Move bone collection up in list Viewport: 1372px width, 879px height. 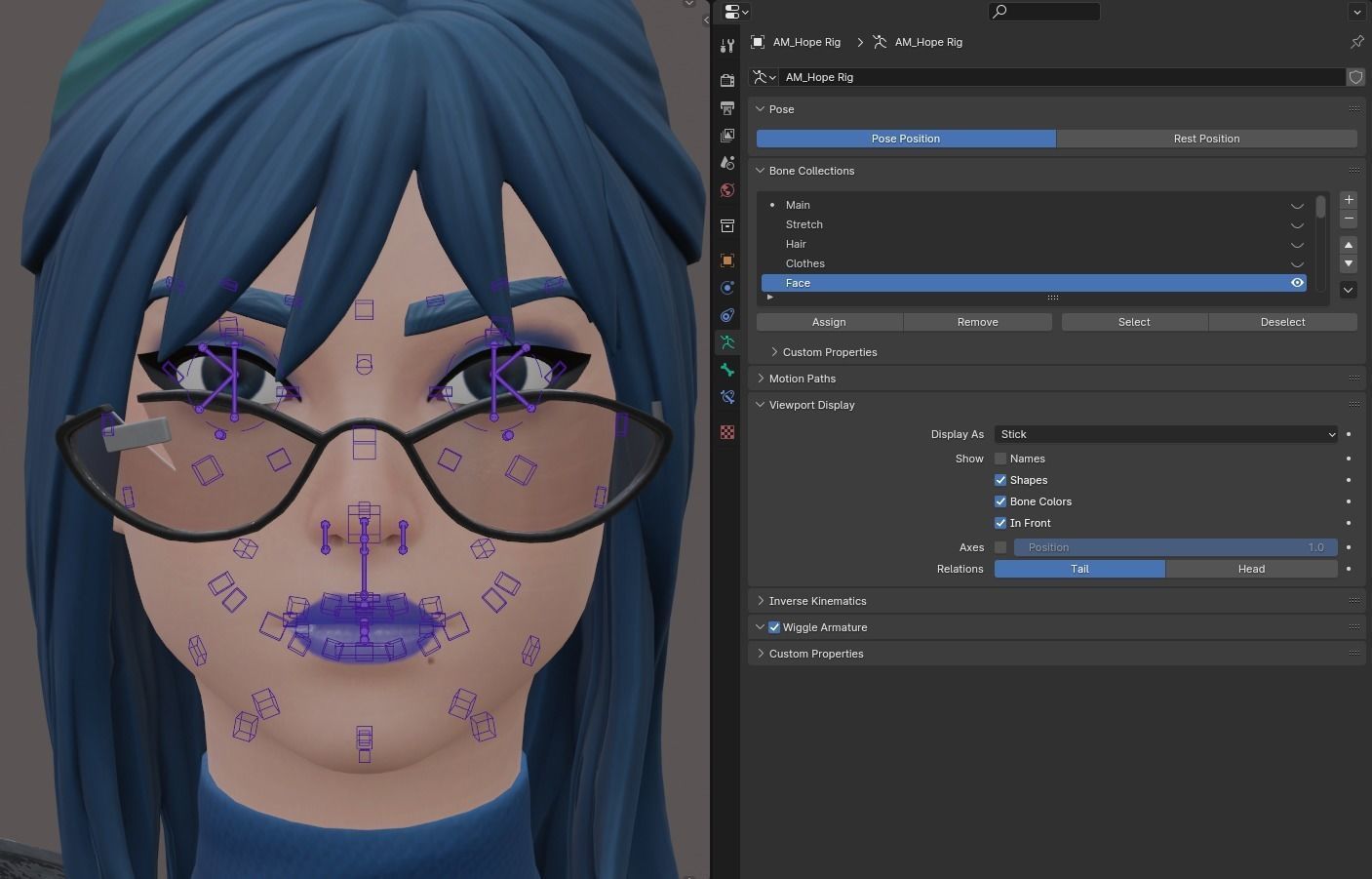coord(1349,245)
